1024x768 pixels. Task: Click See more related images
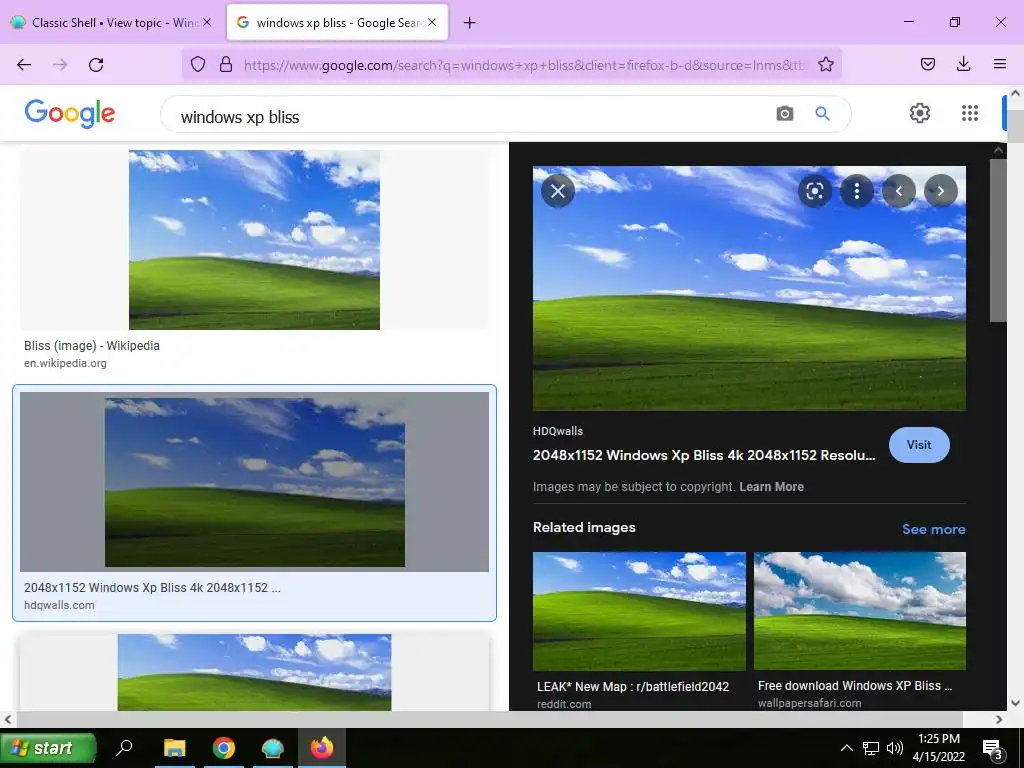point(933,529)
